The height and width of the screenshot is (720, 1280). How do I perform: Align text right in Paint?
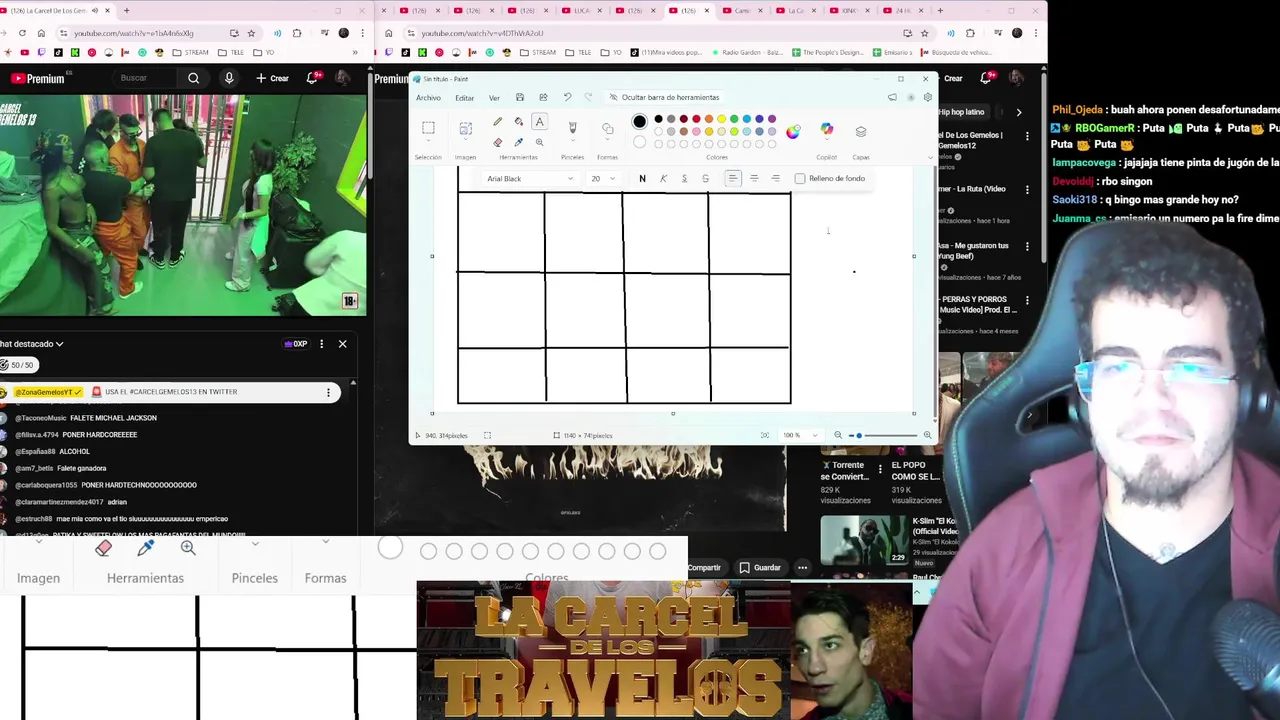point(775,178)
